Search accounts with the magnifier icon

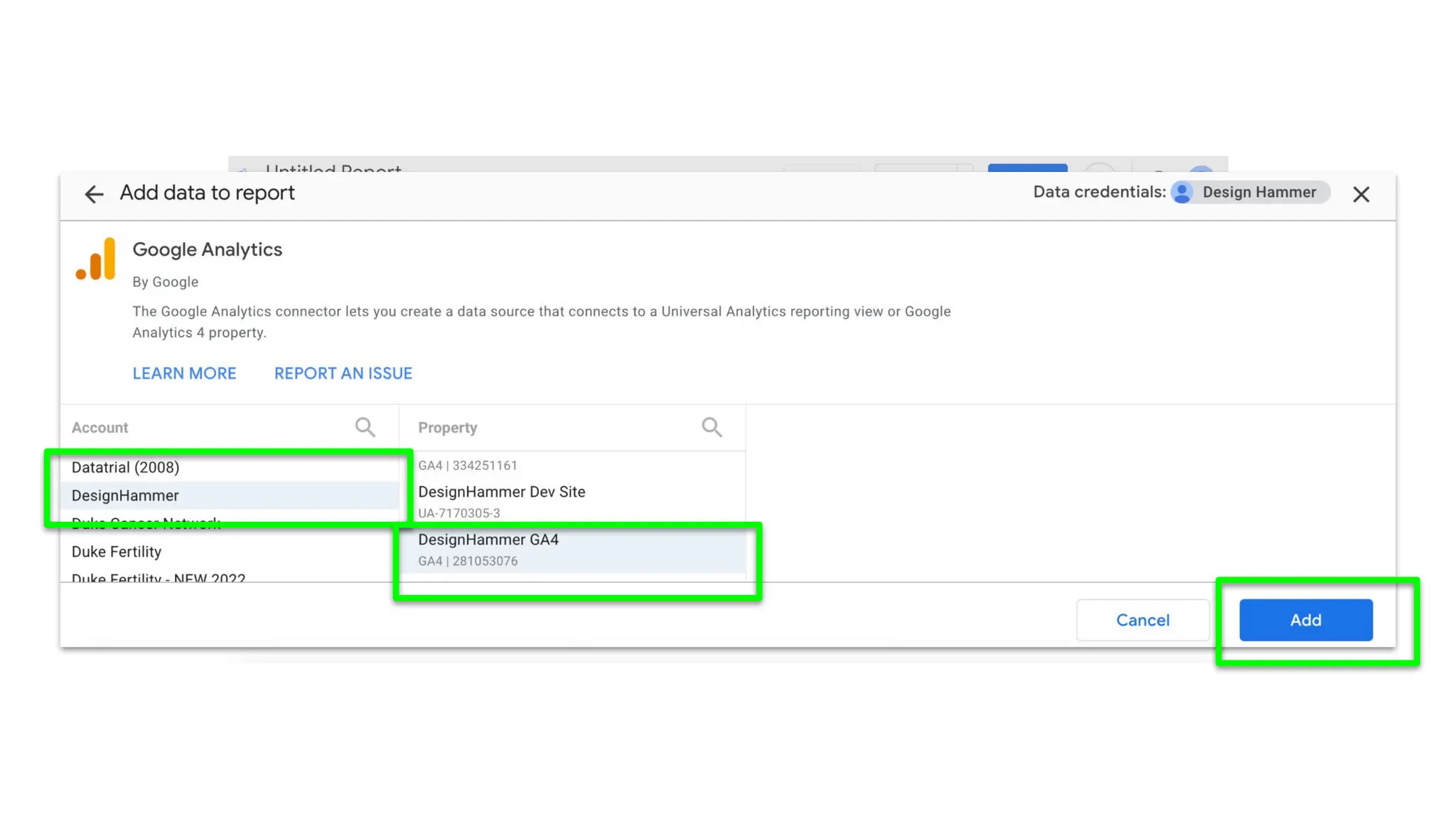[365, 427]
